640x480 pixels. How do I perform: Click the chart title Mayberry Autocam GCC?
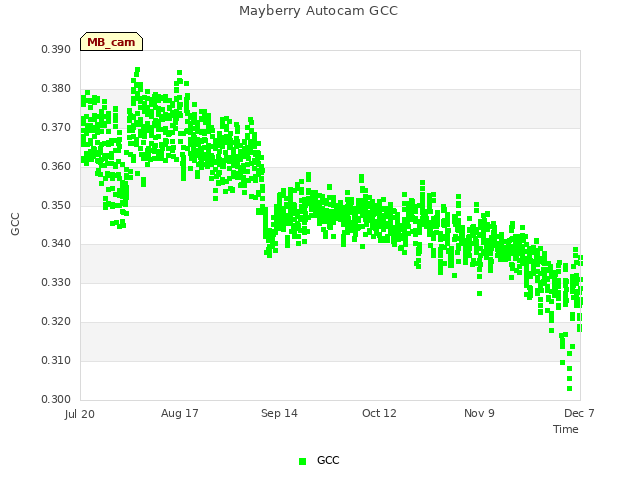(318, 11)
